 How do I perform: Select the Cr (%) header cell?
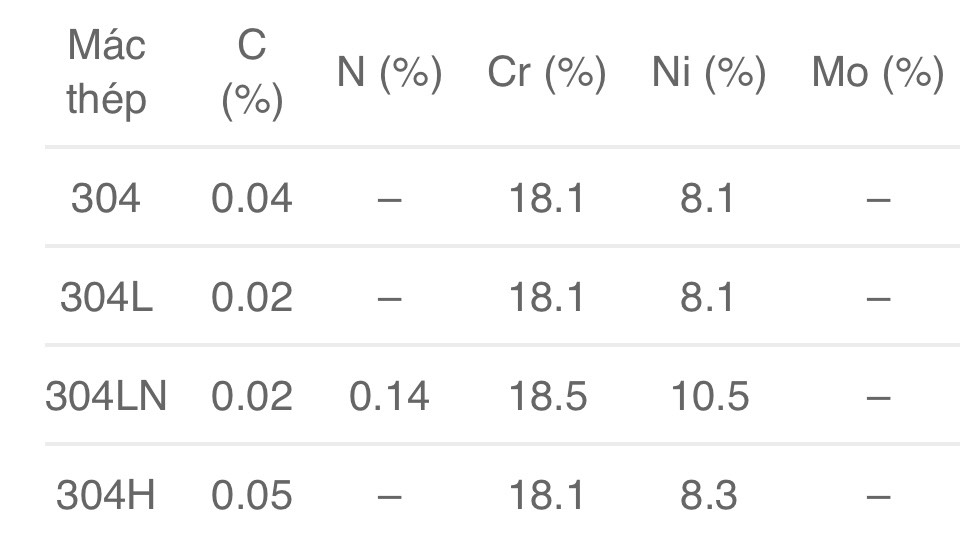[547, 73]
